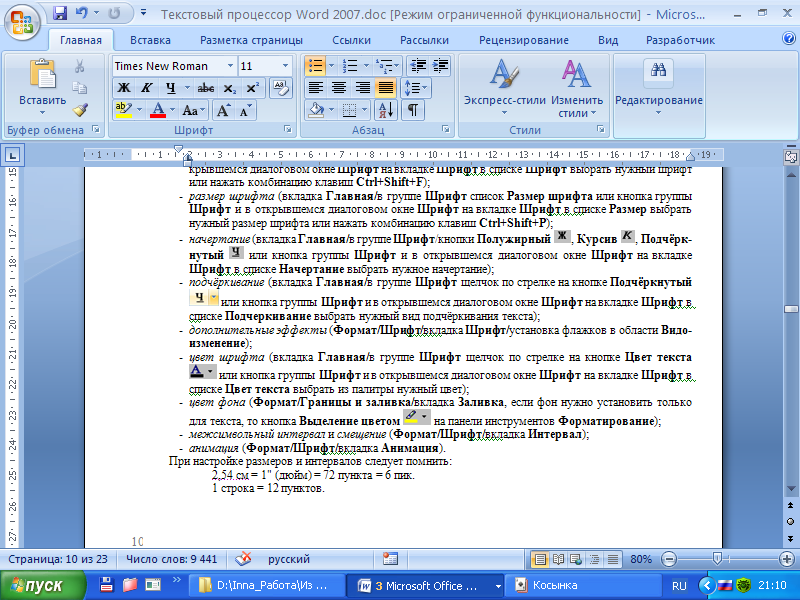Image resolution: width=800 pixels, height=600 pixels.
Task: Open font name Times New Roman dropdown
Action: [231, 66]
